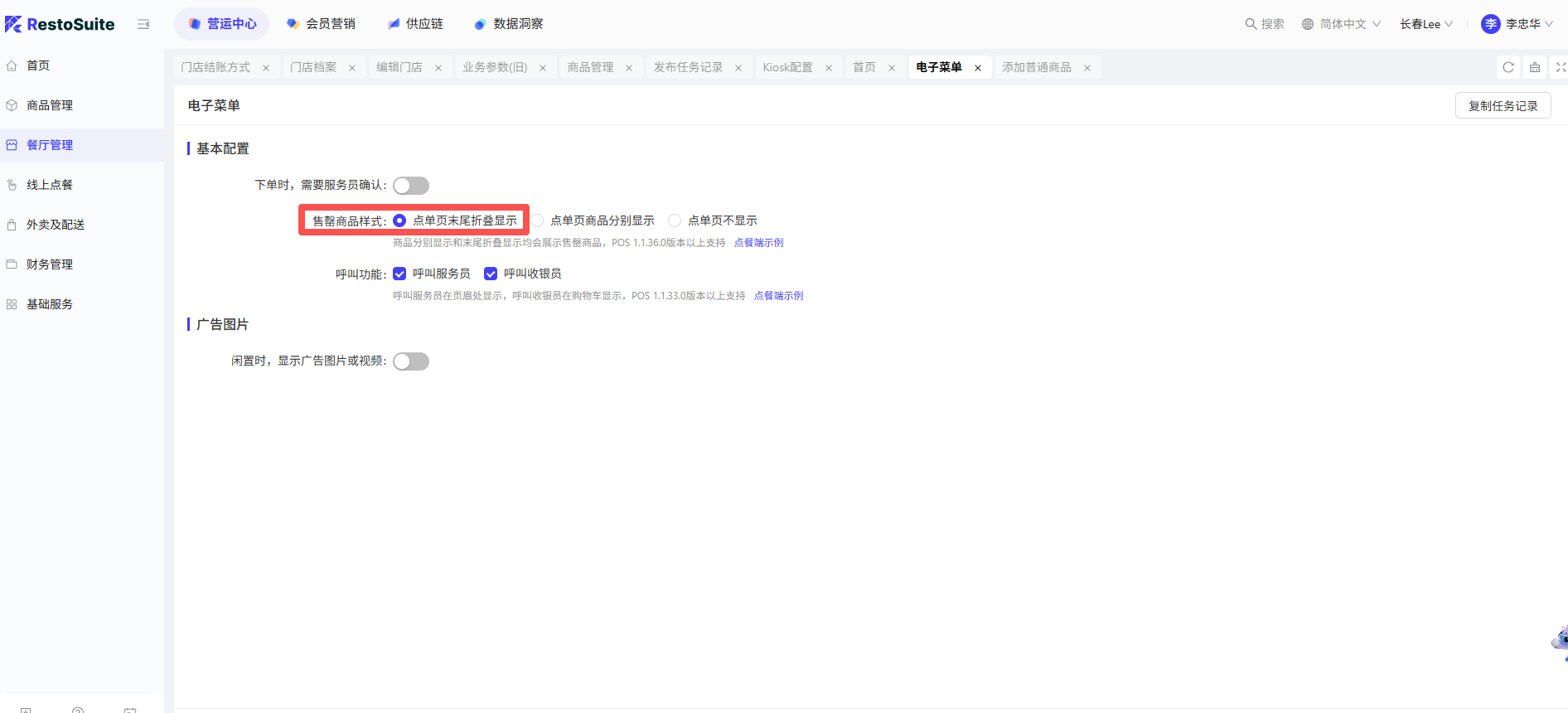
Task: Click the floating assistant mascot icon
Action: coord(1560,642)
